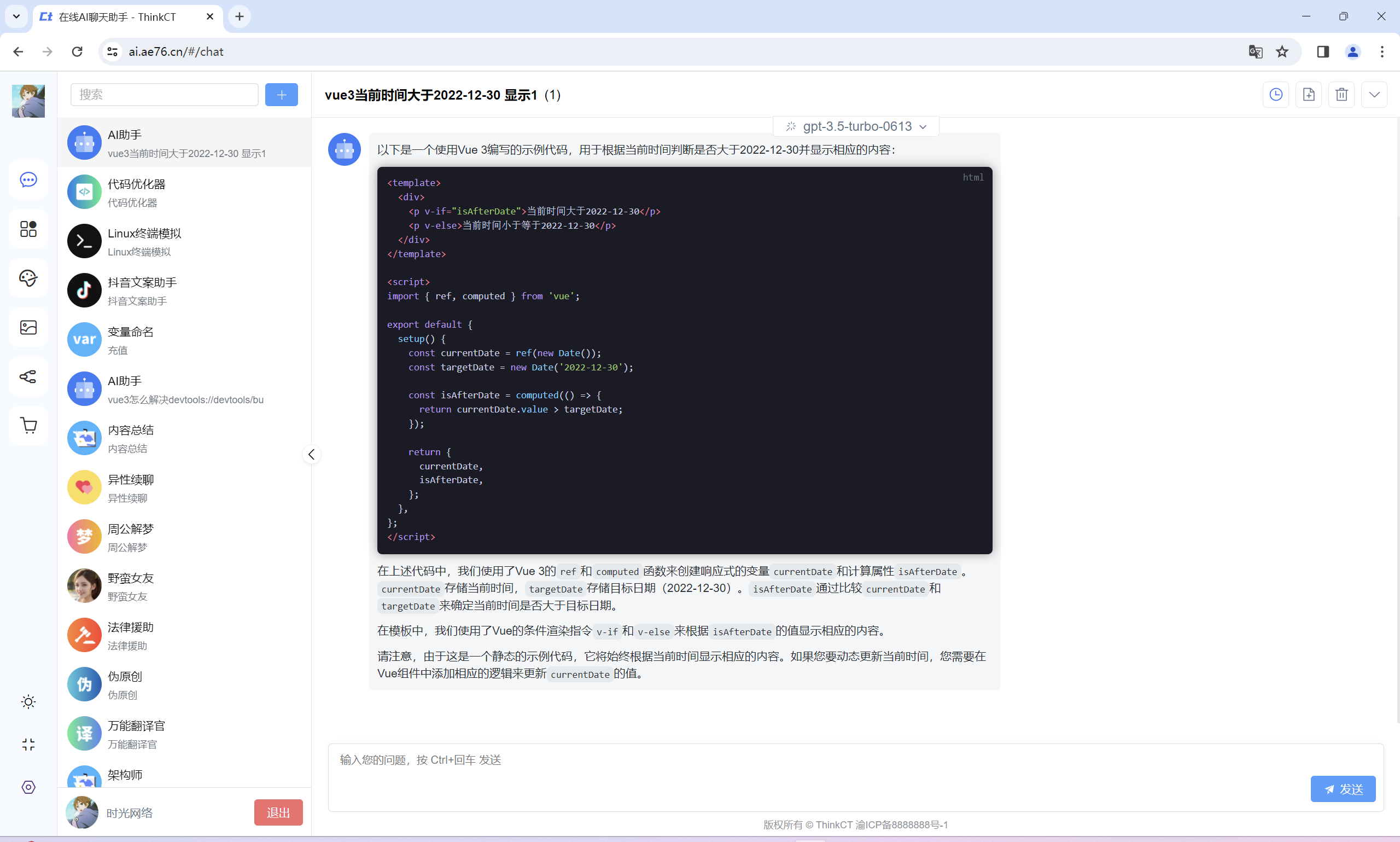Click the address bar URL ai.ae76.cn

coord(176,51)
